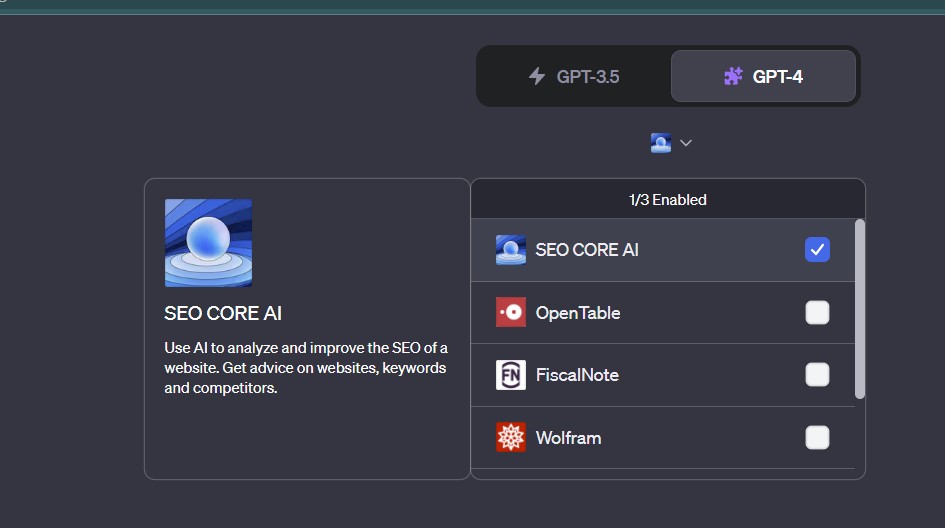Click the large SEO CORE AI thumbnail image

tap(209, 243)
